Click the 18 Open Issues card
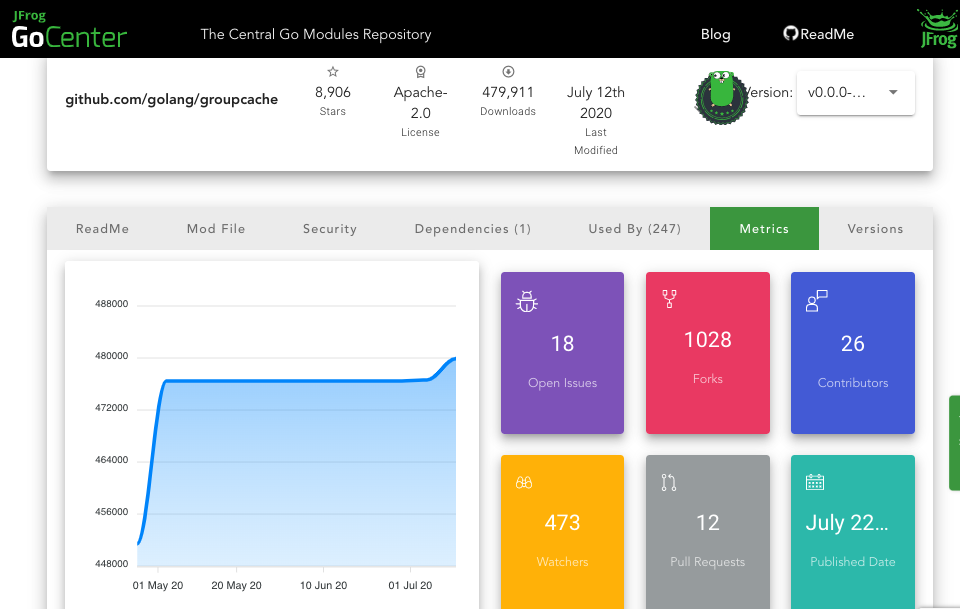The width and height of the screenshot is (960, 609). pos(562,353)
